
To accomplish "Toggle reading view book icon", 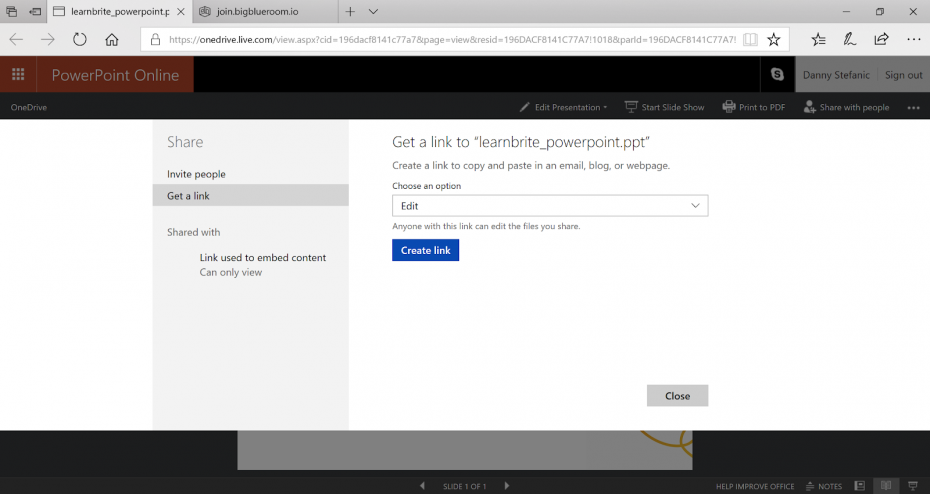I will (750, 40).
